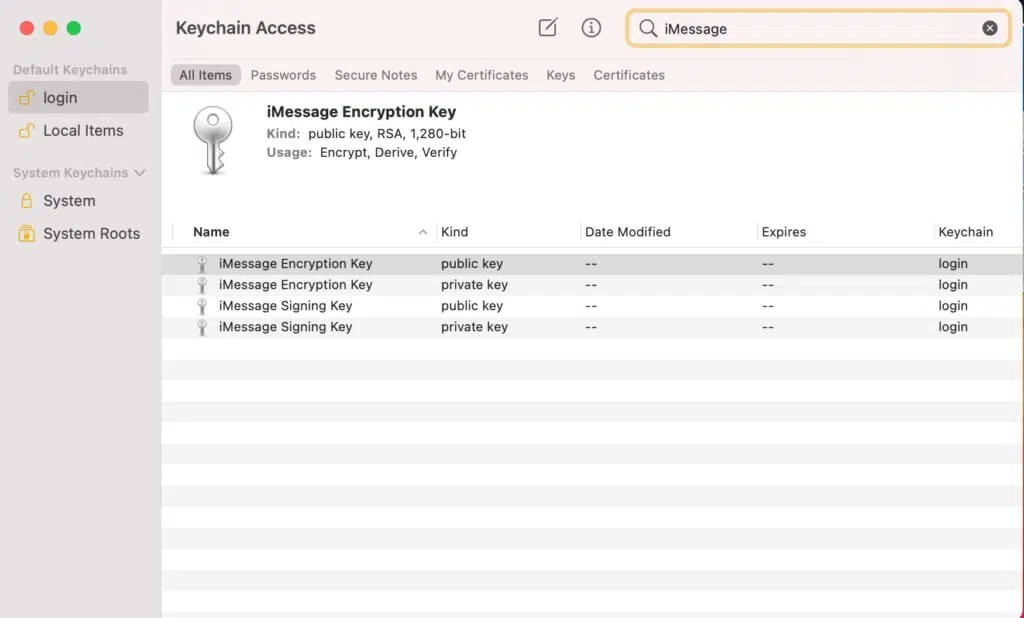Select iMessage Signing Key private key row
The height and width of the screenshot is (618, 1024).
coord(592,327)
